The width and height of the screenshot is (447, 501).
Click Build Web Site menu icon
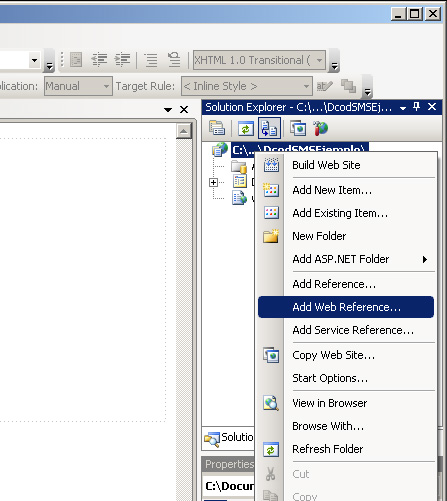pos(271,165)
